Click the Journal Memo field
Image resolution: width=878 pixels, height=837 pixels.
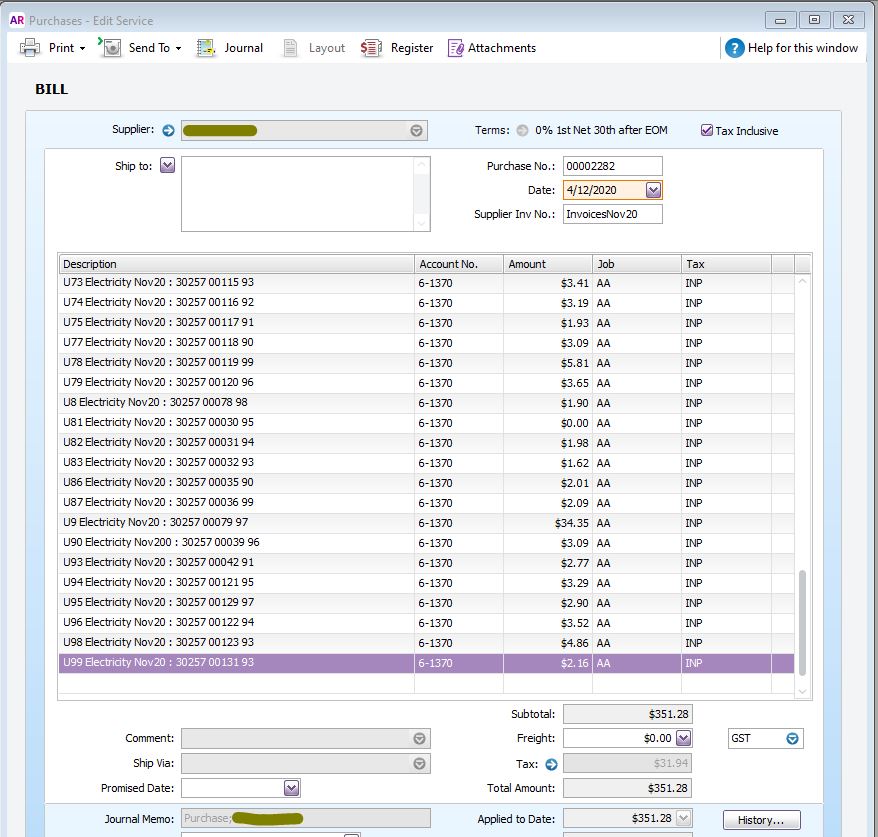305,818
